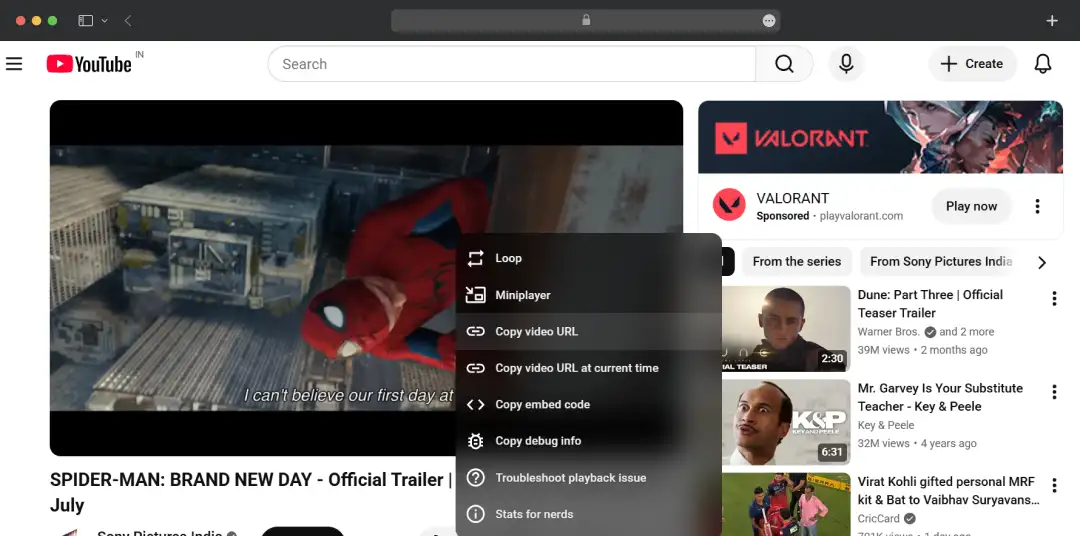Choose Copy video URL
The height and width of the screenshot is (536, 1080).
588,331
